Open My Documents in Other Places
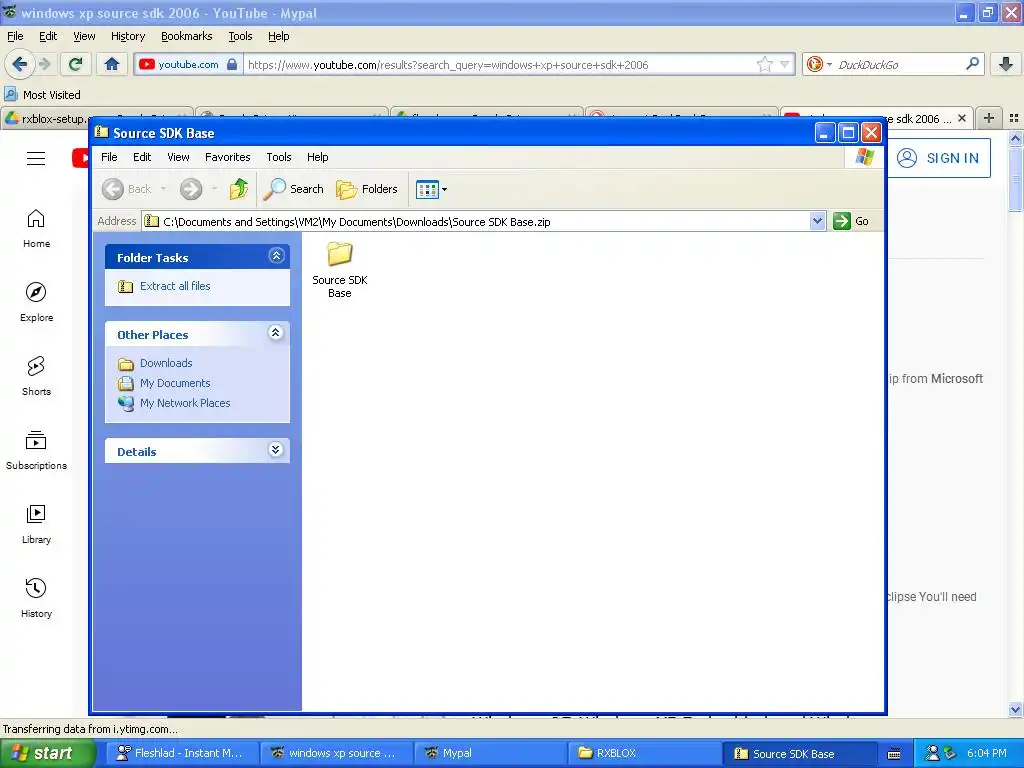The image size is (1024, 768). 175,383
